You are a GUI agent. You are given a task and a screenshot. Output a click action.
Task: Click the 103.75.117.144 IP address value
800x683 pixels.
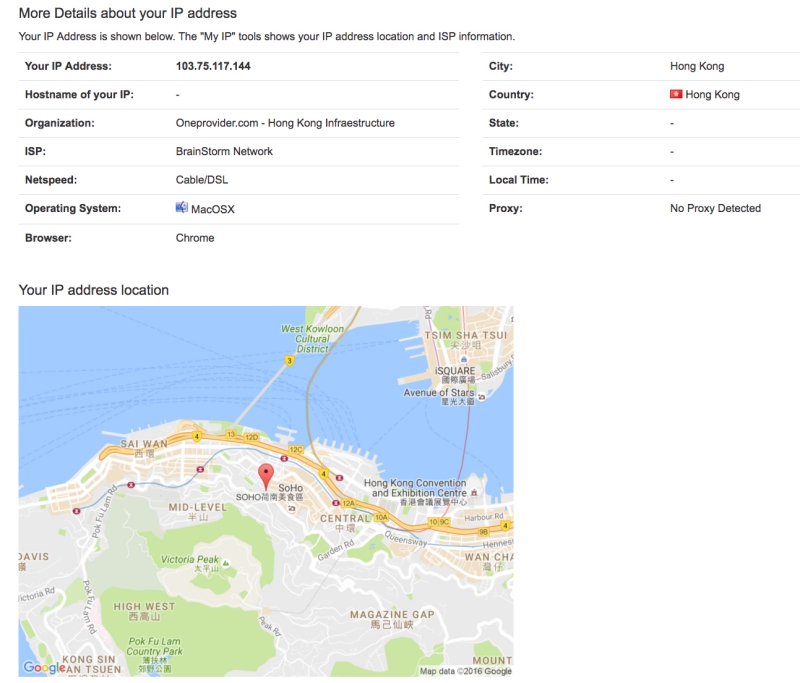(213, 66)
